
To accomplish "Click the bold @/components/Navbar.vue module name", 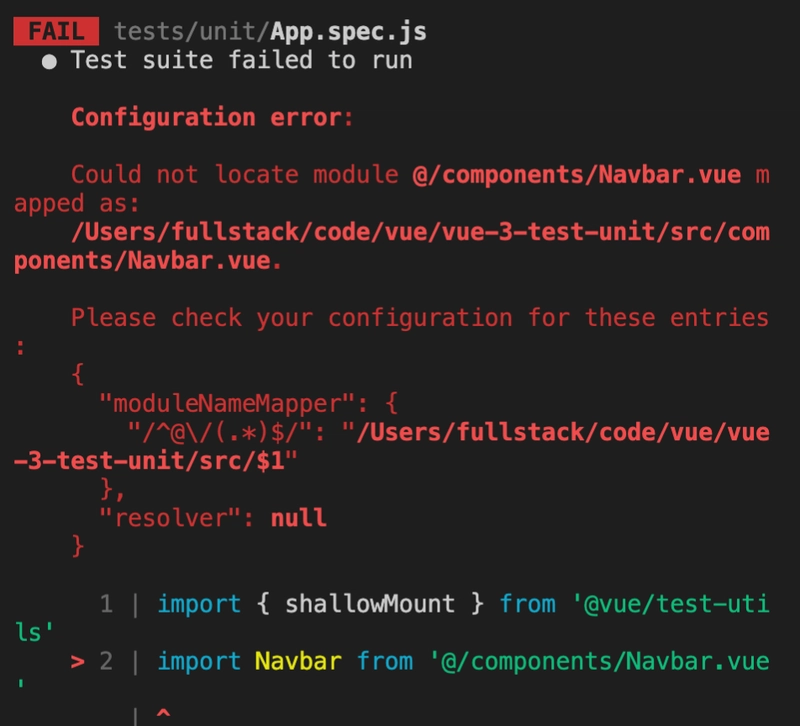I will (577, 175).
